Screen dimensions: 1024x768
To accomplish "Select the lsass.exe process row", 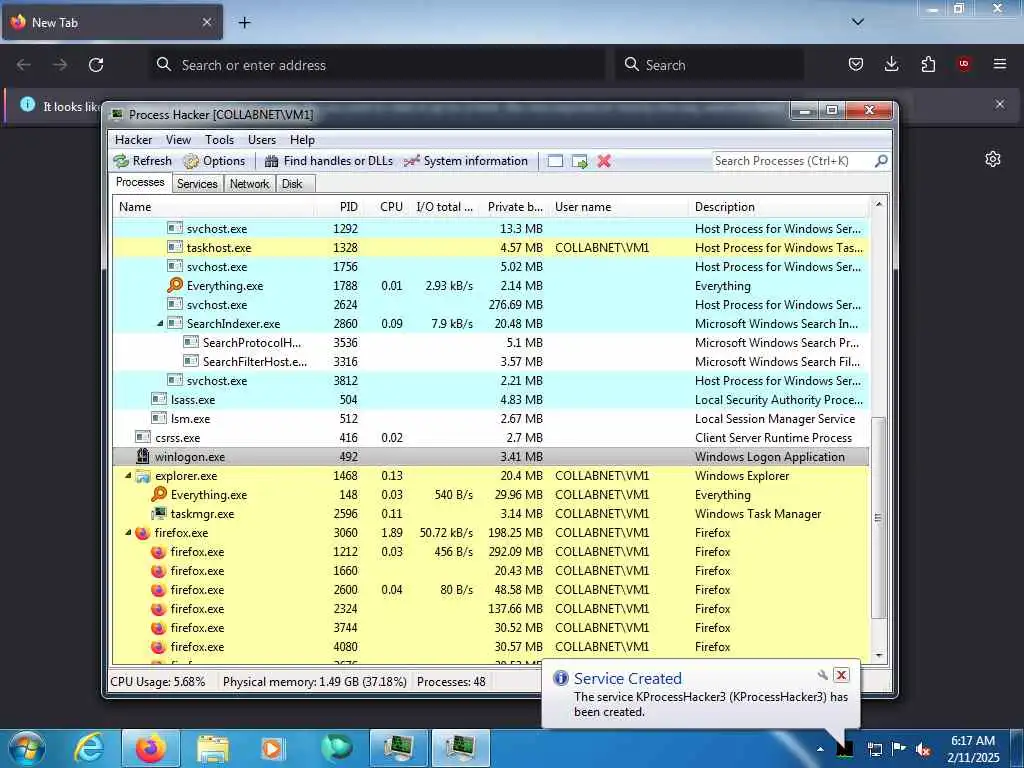I will point(490,400).
